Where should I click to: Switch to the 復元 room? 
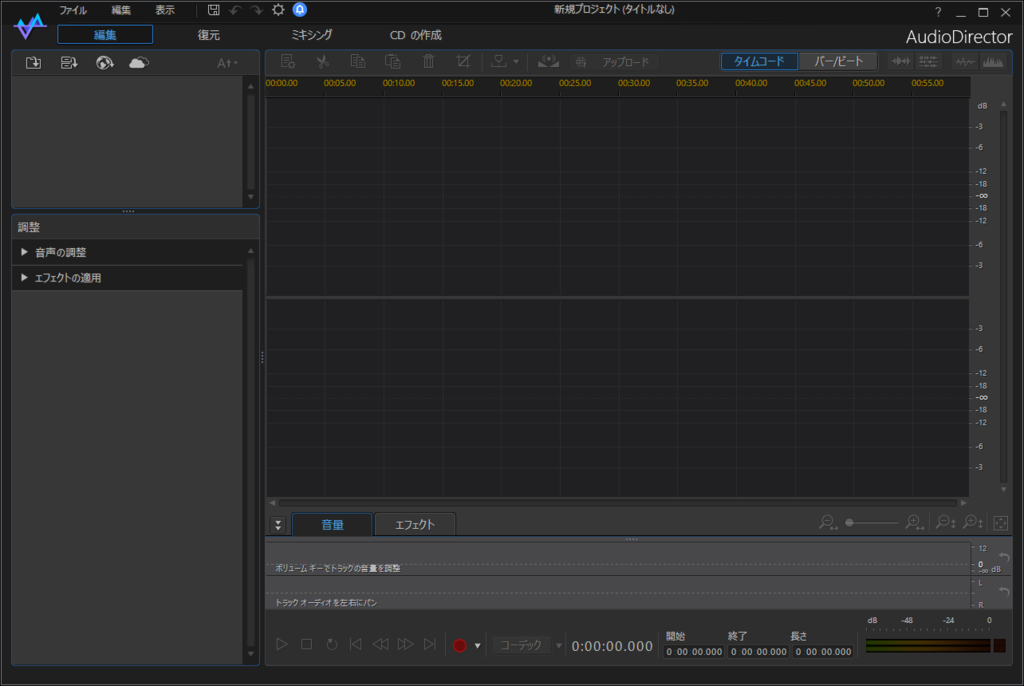click(x=208, y=35)
